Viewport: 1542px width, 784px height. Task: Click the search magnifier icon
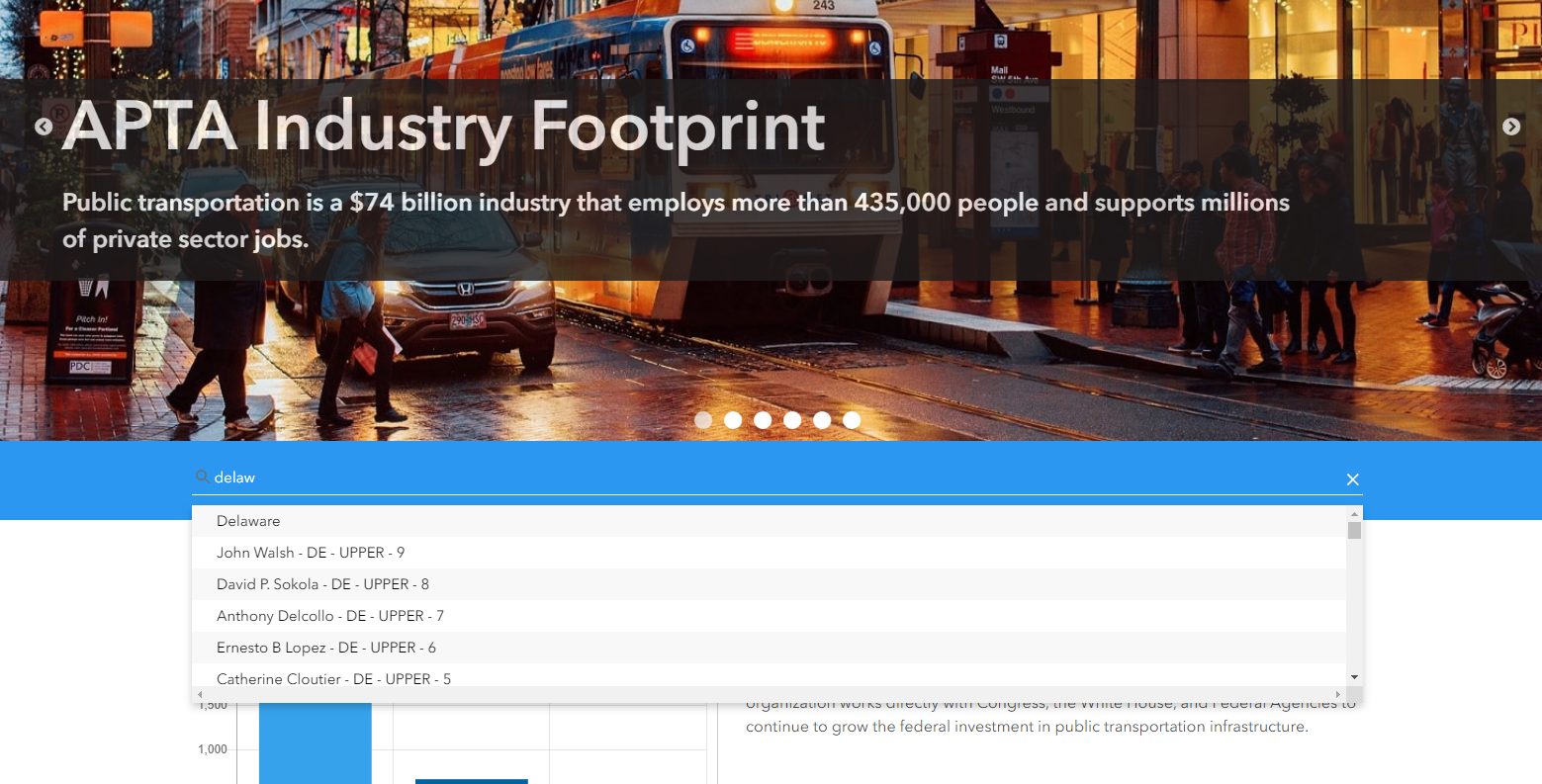(202, 477)
